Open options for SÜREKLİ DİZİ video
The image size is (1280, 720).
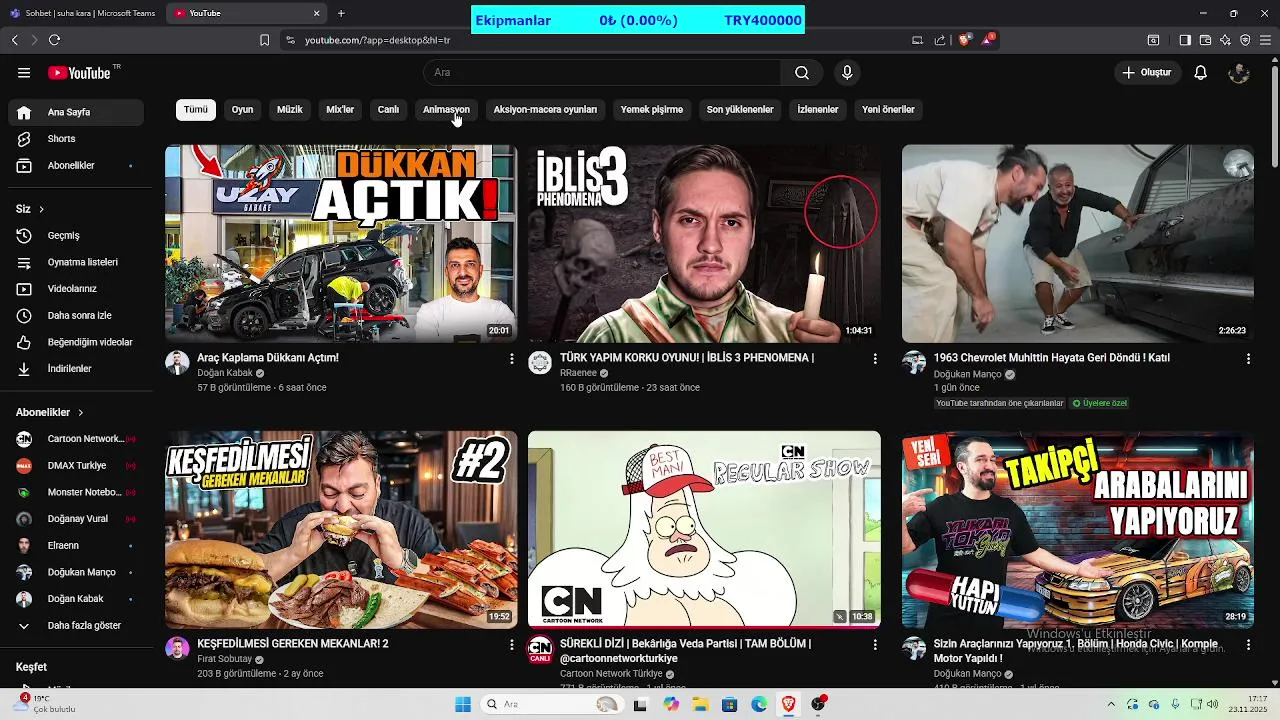point(875,645)
